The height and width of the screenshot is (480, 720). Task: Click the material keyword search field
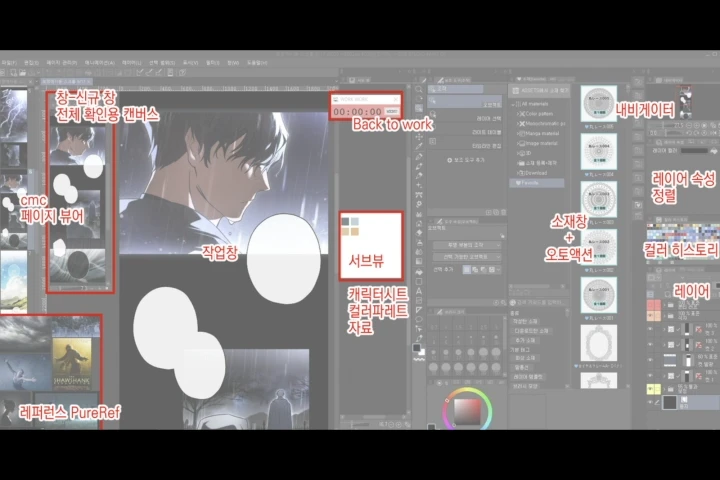click(x=539, y=303)
